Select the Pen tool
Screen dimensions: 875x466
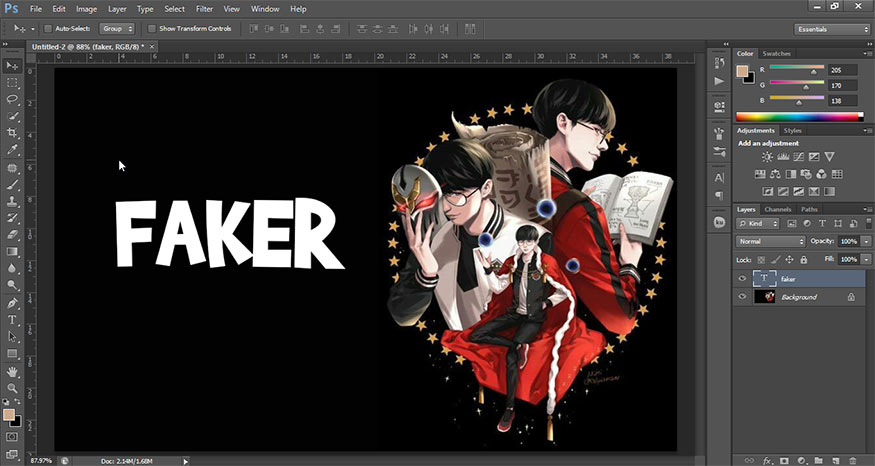click(x=12, y=303)
